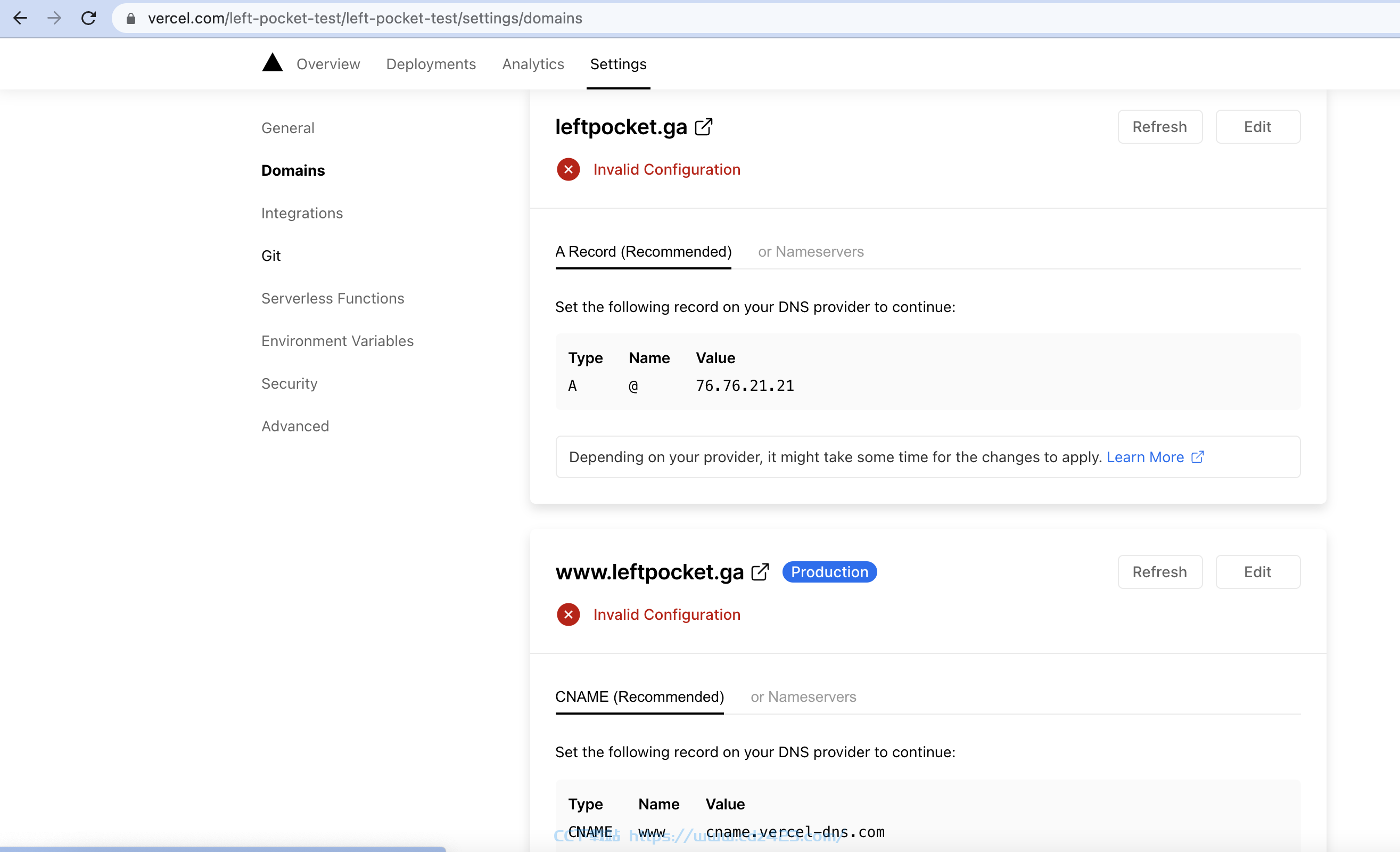Viewport: 1400px width, 852px height.
Task: Open the Overview tab
Action: [328, 64]
